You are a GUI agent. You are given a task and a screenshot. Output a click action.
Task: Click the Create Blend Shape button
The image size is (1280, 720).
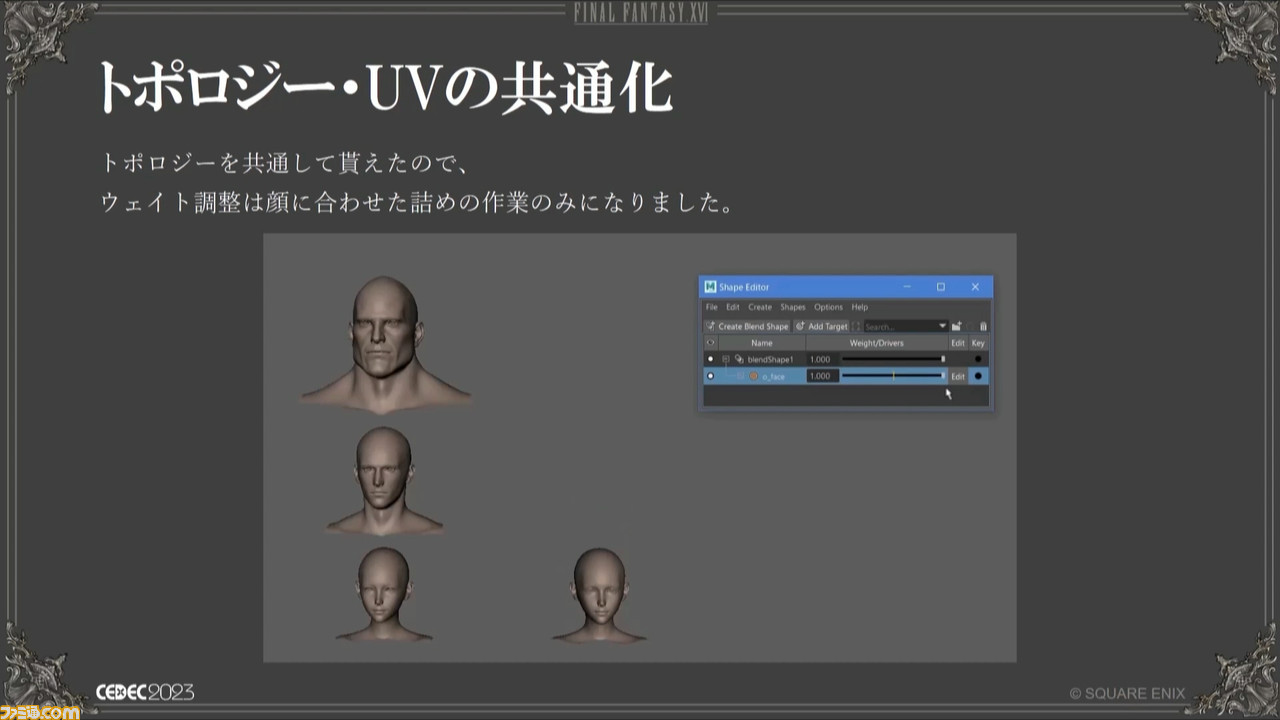pyautogui.click(x=747, y=326)
